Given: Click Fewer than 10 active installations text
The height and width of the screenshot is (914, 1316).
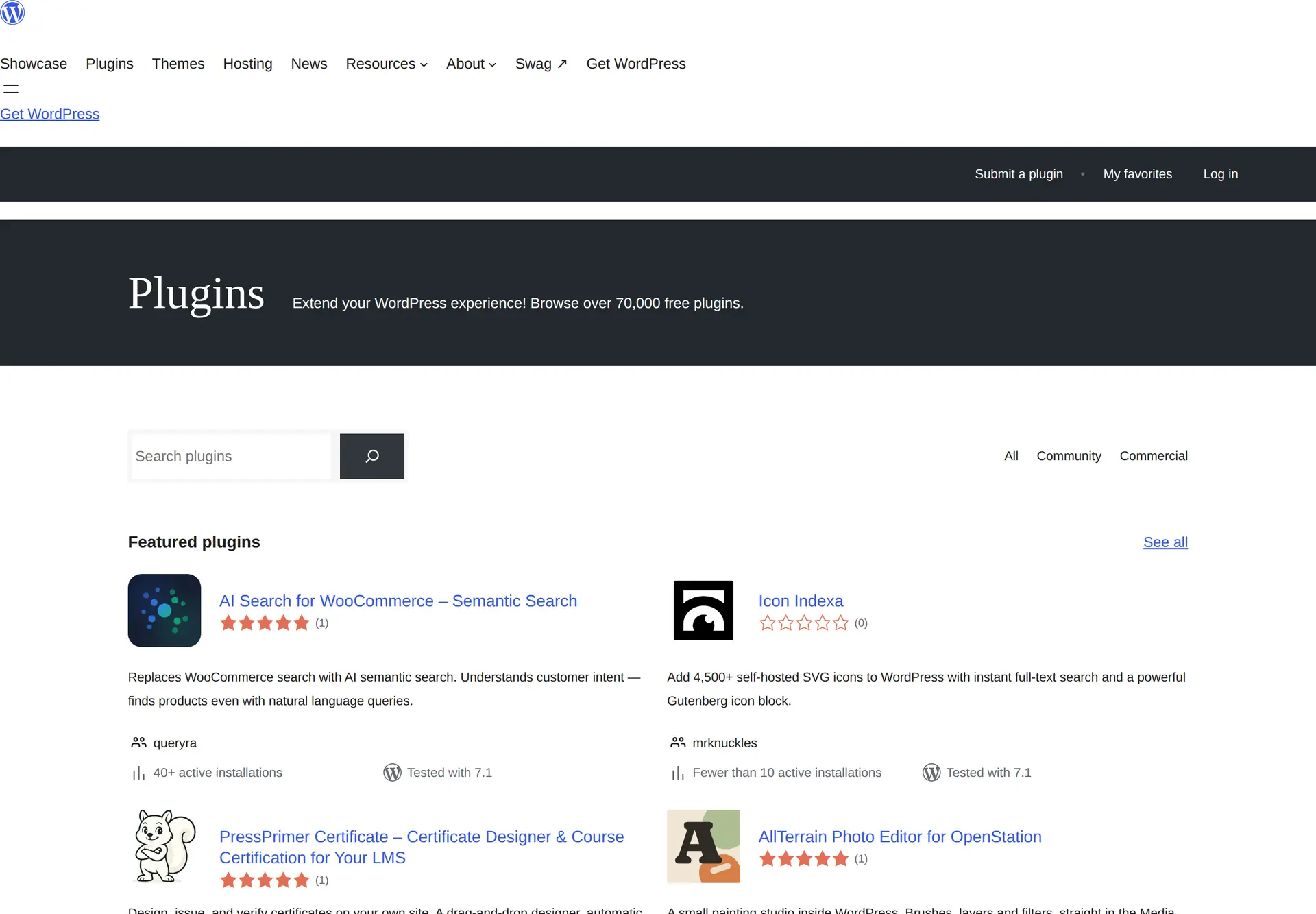Looking at the screenshot, I should tap(787, 773).
